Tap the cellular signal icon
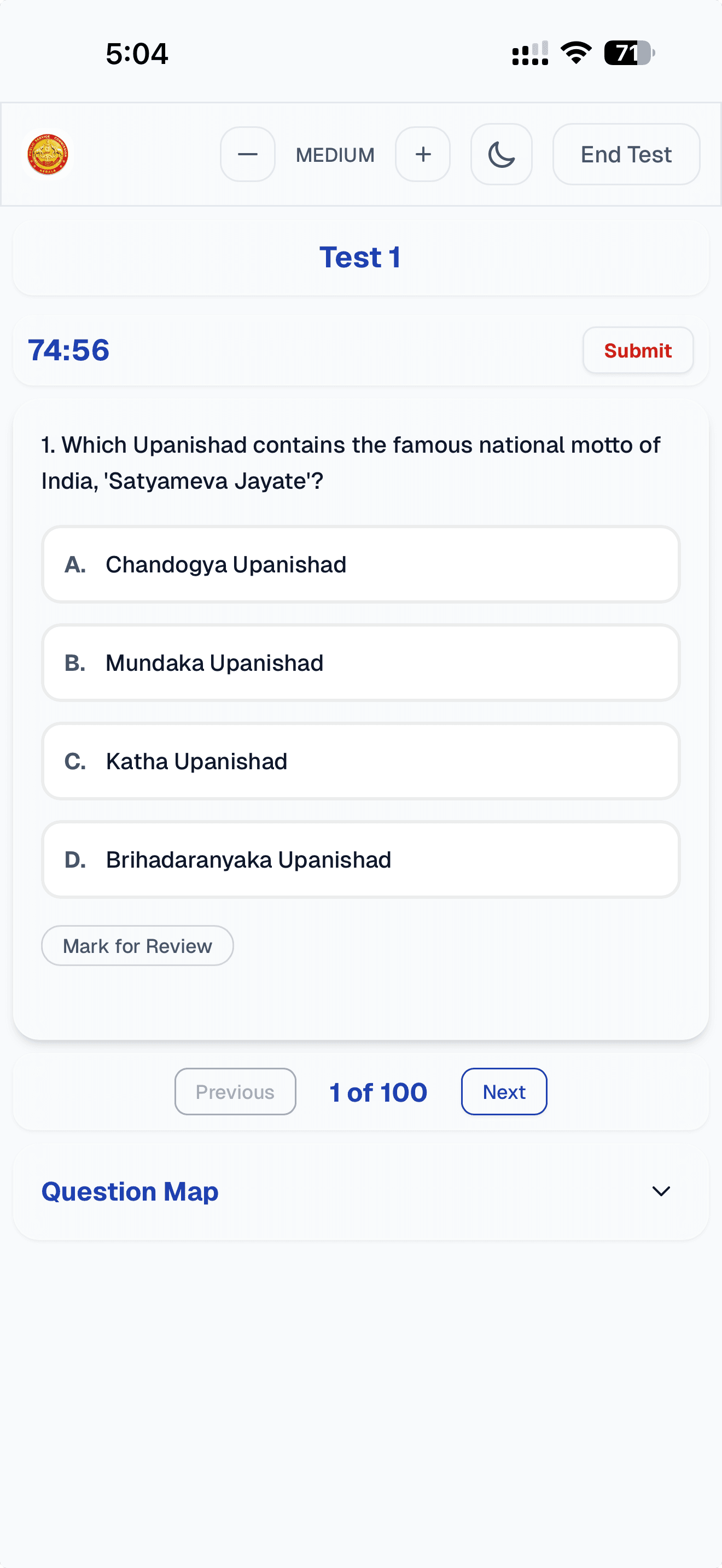This screenshot has width=722, height=1568. point(529,54)
